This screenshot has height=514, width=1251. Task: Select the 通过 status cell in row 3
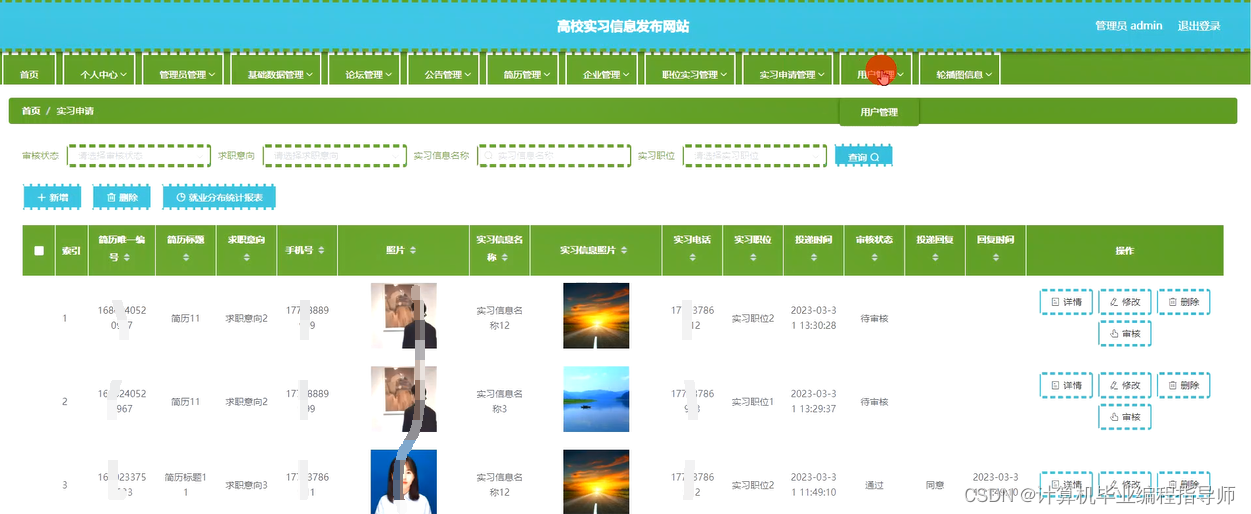click(x=874, y=485)
